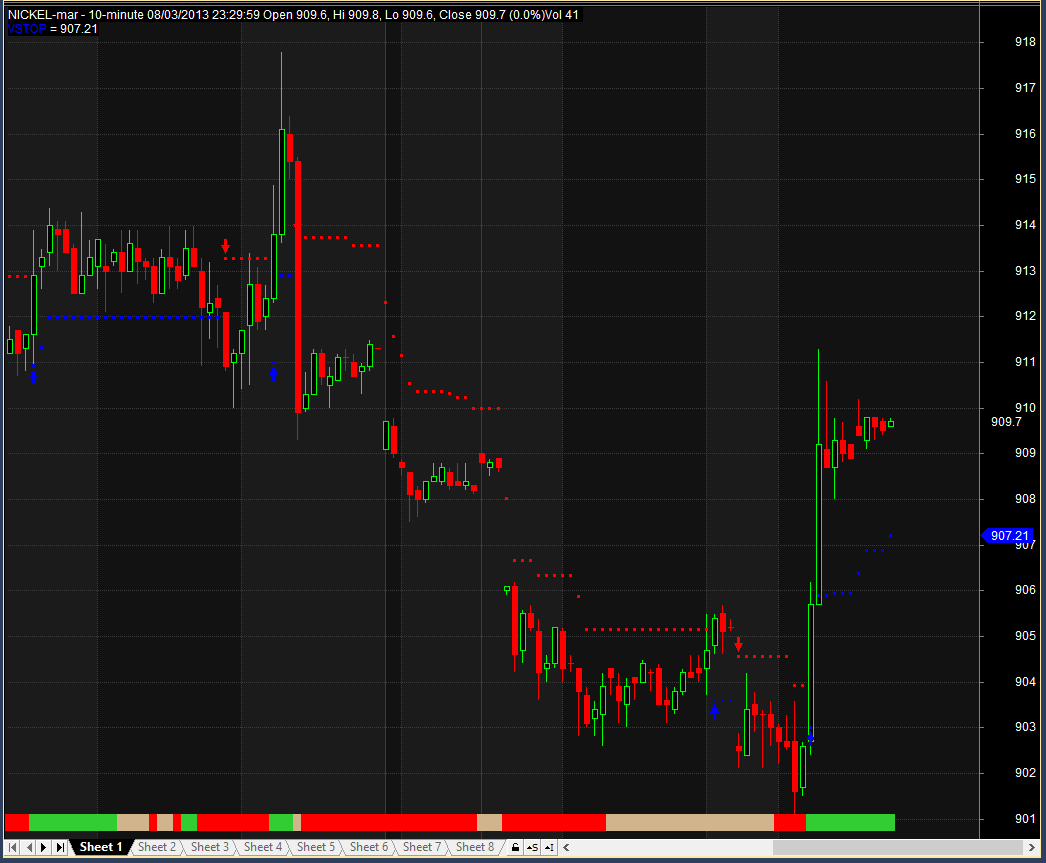This screenshot has height=863, width=1046.
Task: Open Sheet 3 tab
Action: click(x=209, y=847)
